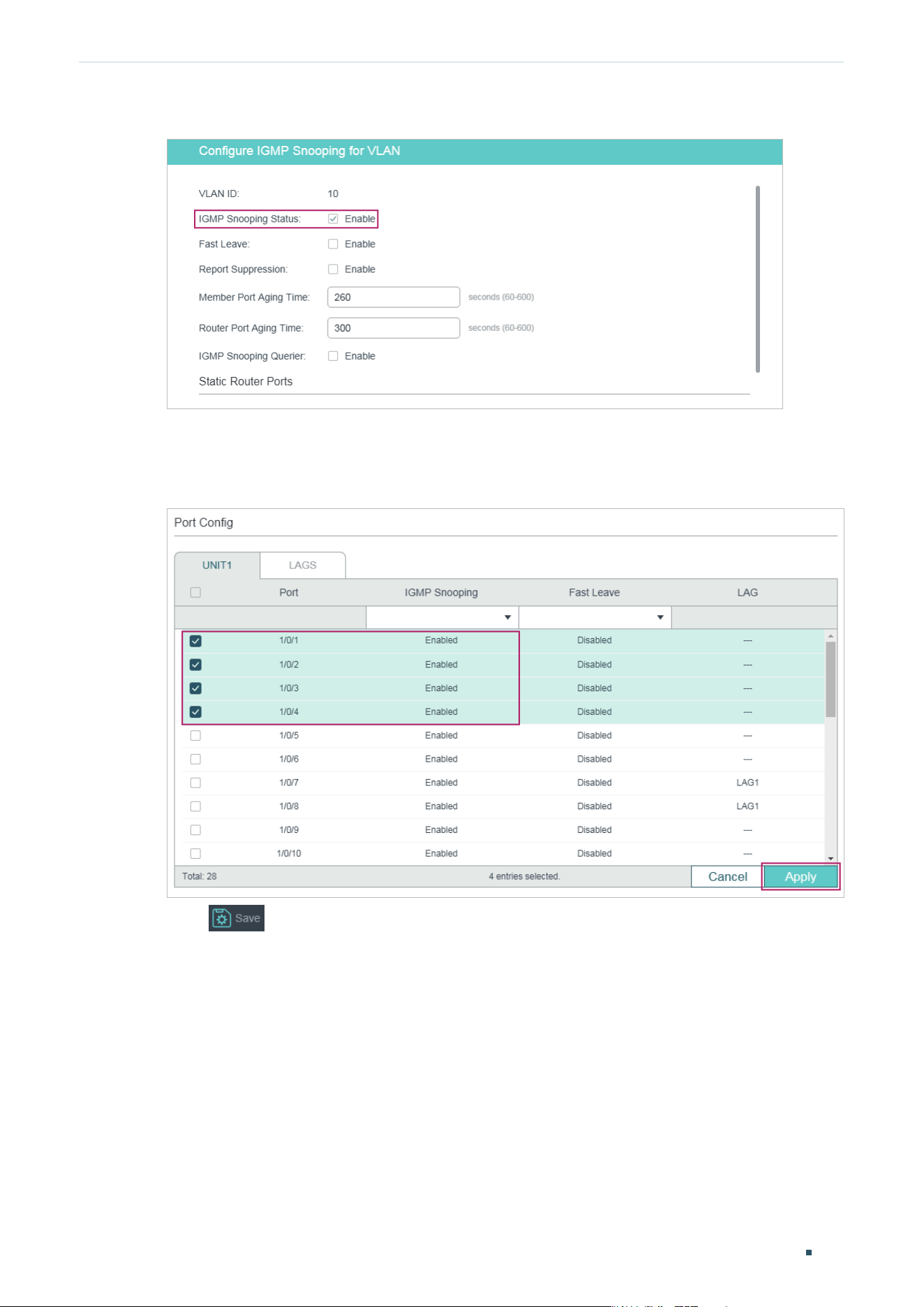Toggle select-all checkbox in Port header
This screenshot has width=924, height=1307.
click(195, 592)
